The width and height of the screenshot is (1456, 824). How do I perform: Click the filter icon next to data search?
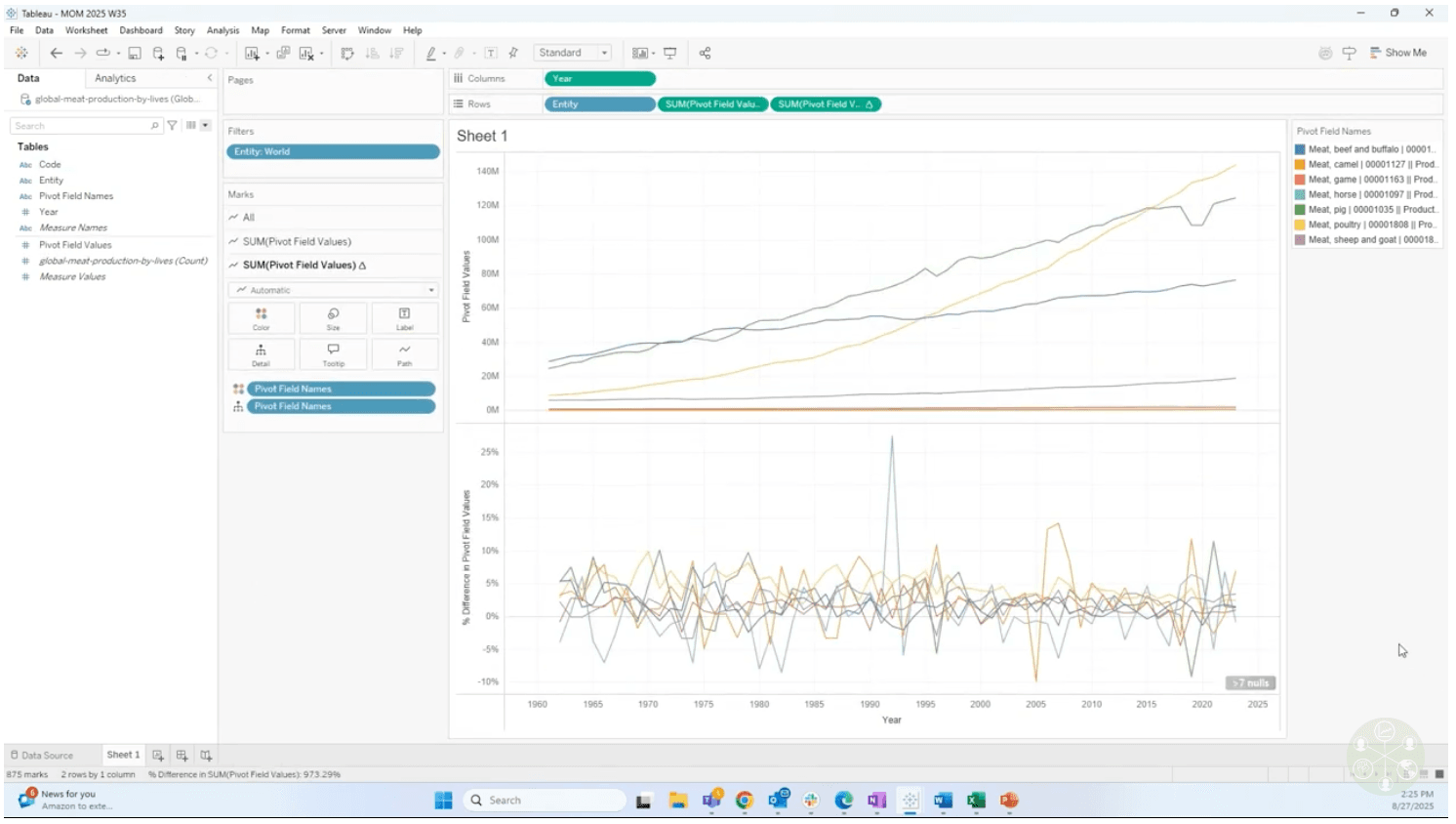pos(173,126)
